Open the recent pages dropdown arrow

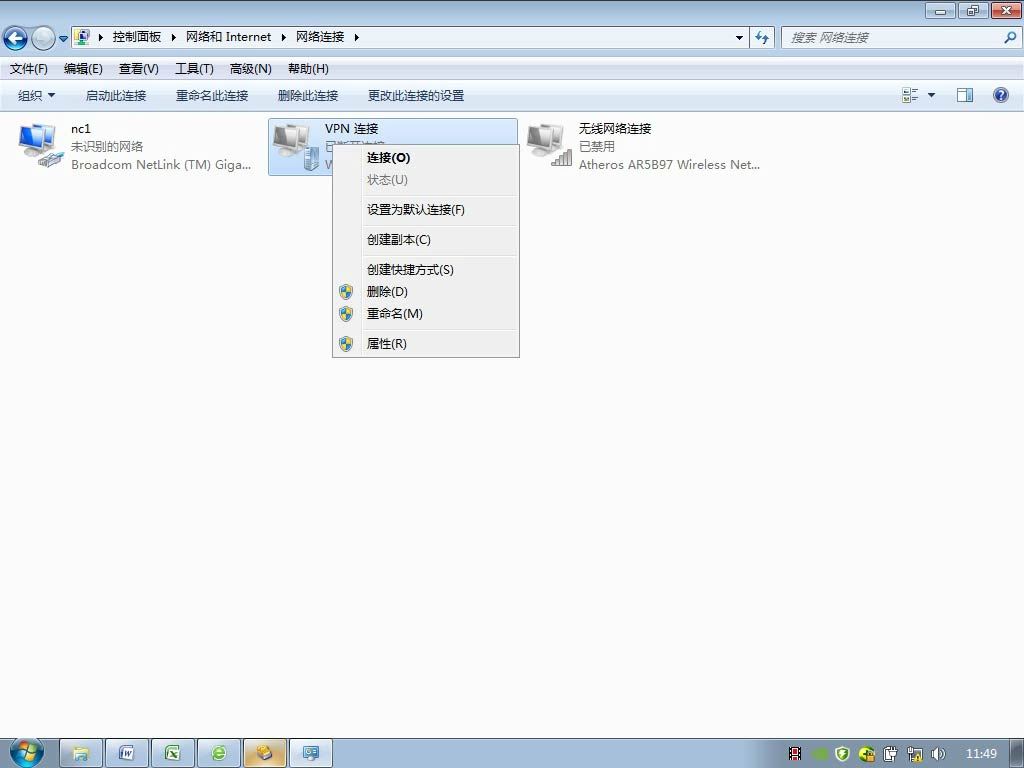63,39
